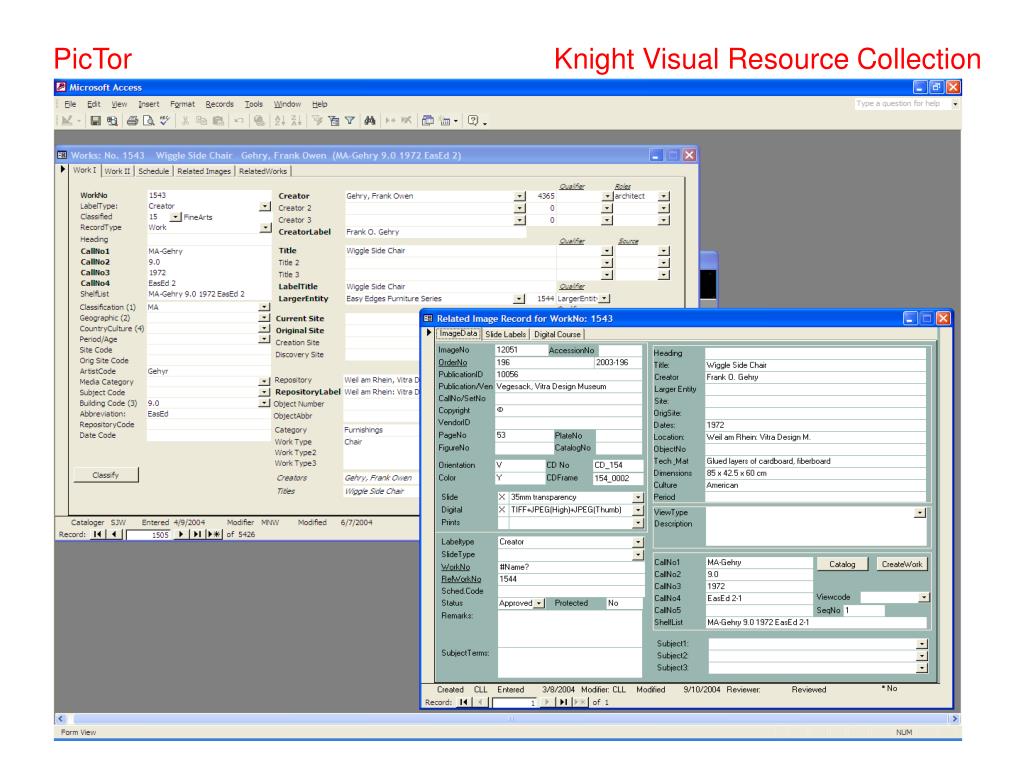
Task: Click the Sort Descending Z-A icon
Action: pyautogui.click(x=296, y=121)
